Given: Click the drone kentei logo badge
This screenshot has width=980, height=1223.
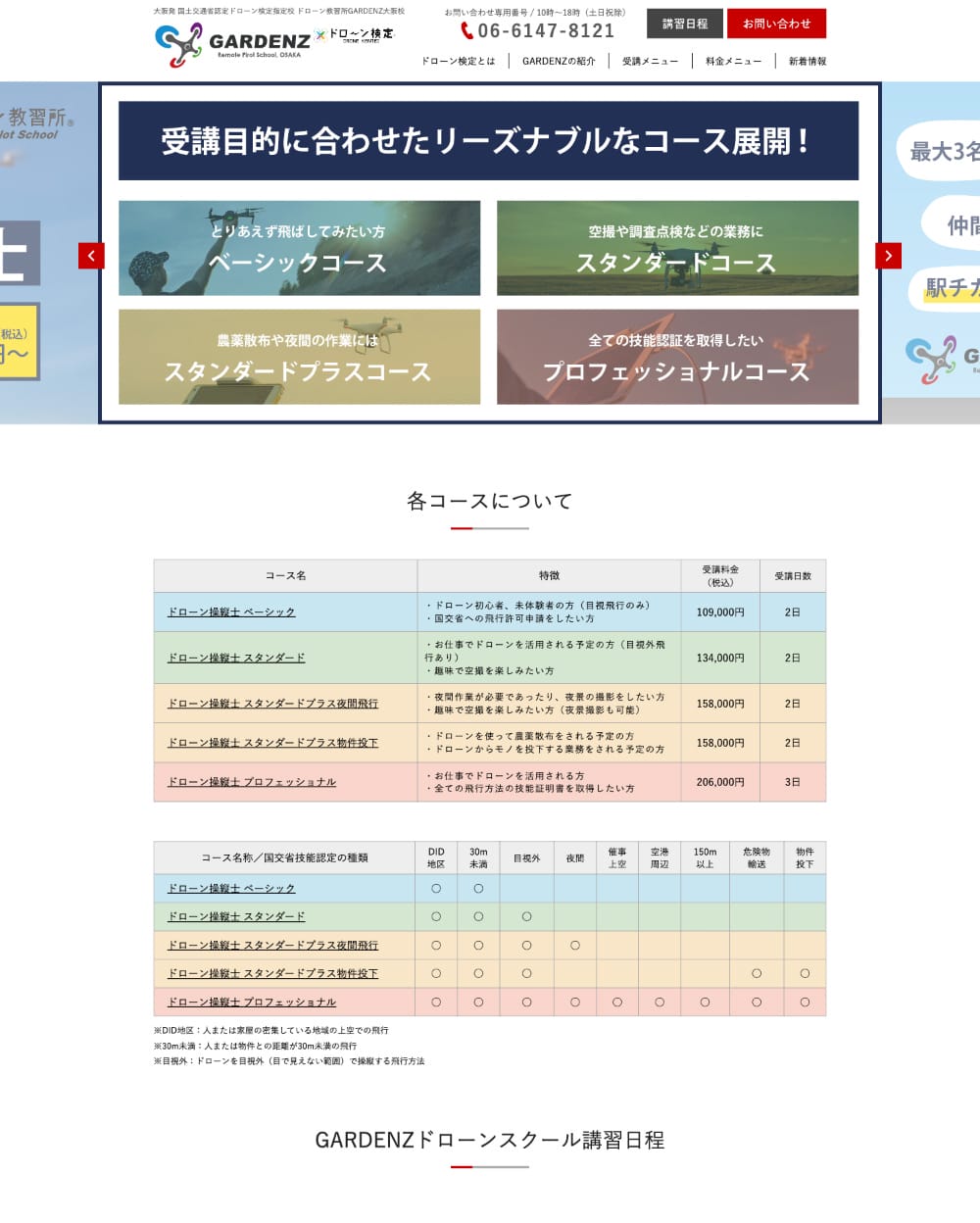Looking at the screenshot, I should [355, 35].
